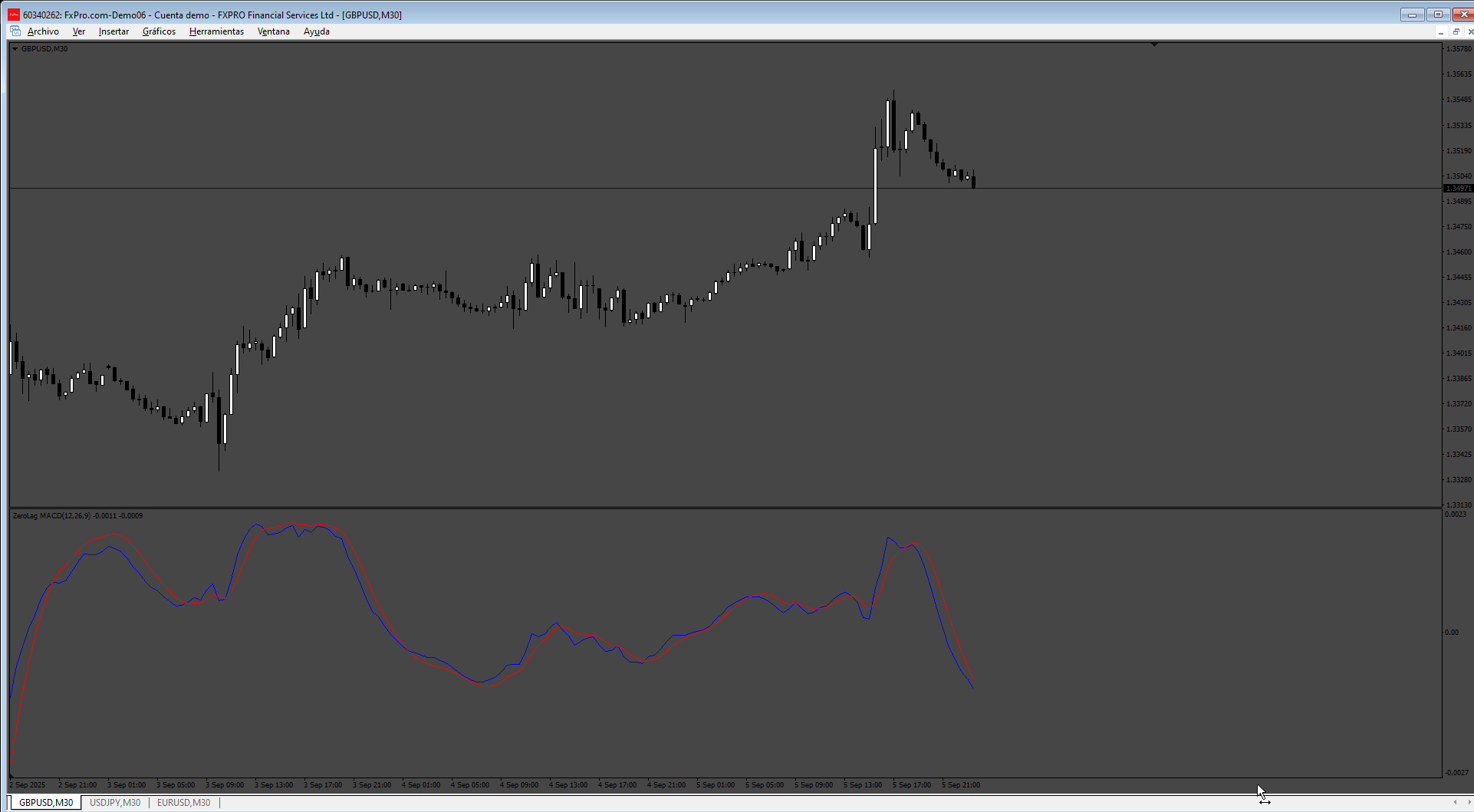Switch to the USDJPY,M30 chart tab
The height and width of the screenshot is (812, 1474).
tap(115, 803)
